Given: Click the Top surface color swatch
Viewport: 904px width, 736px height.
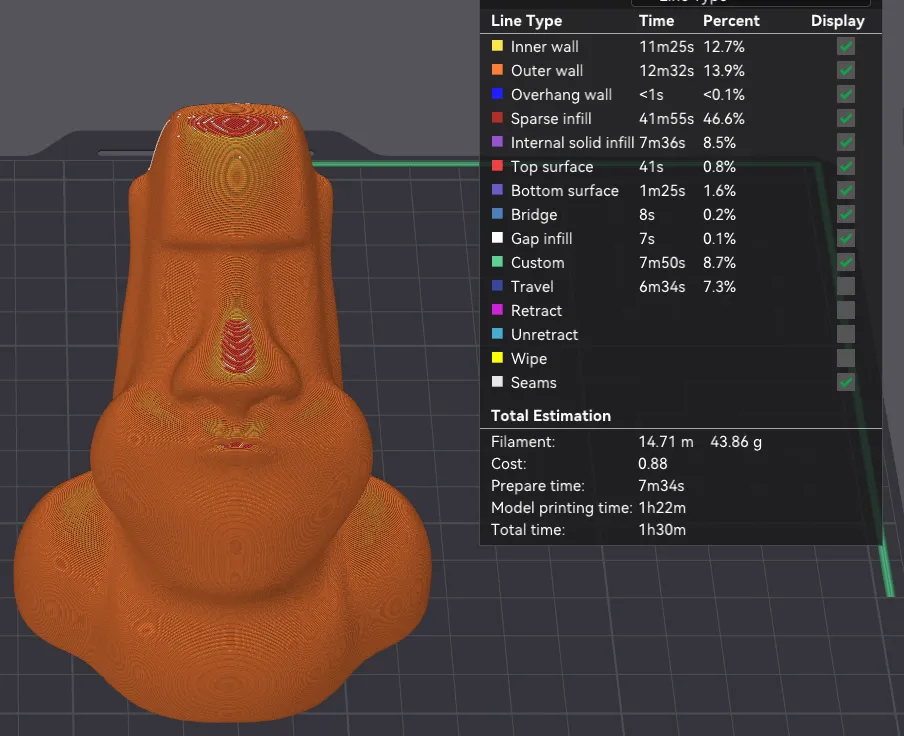Looking at the screenshot, I should 497,166.
